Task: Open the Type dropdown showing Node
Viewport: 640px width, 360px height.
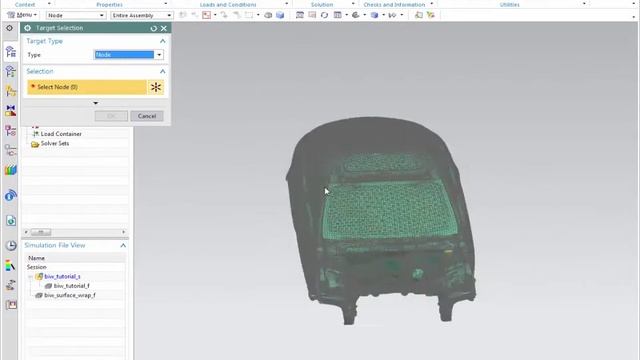Action: (129, 55)
